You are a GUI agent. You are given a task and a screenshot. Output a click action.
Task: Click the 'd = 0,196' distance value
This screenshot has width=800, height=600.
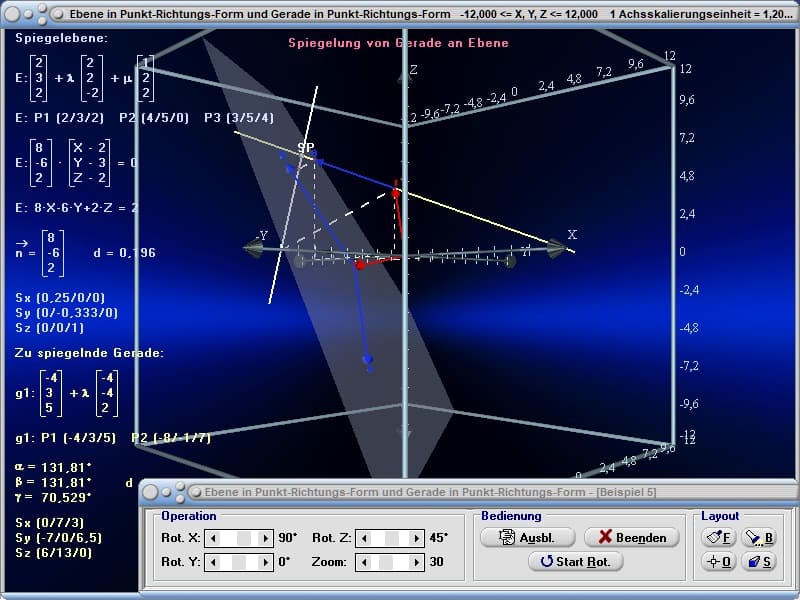(x=124, y=253)
